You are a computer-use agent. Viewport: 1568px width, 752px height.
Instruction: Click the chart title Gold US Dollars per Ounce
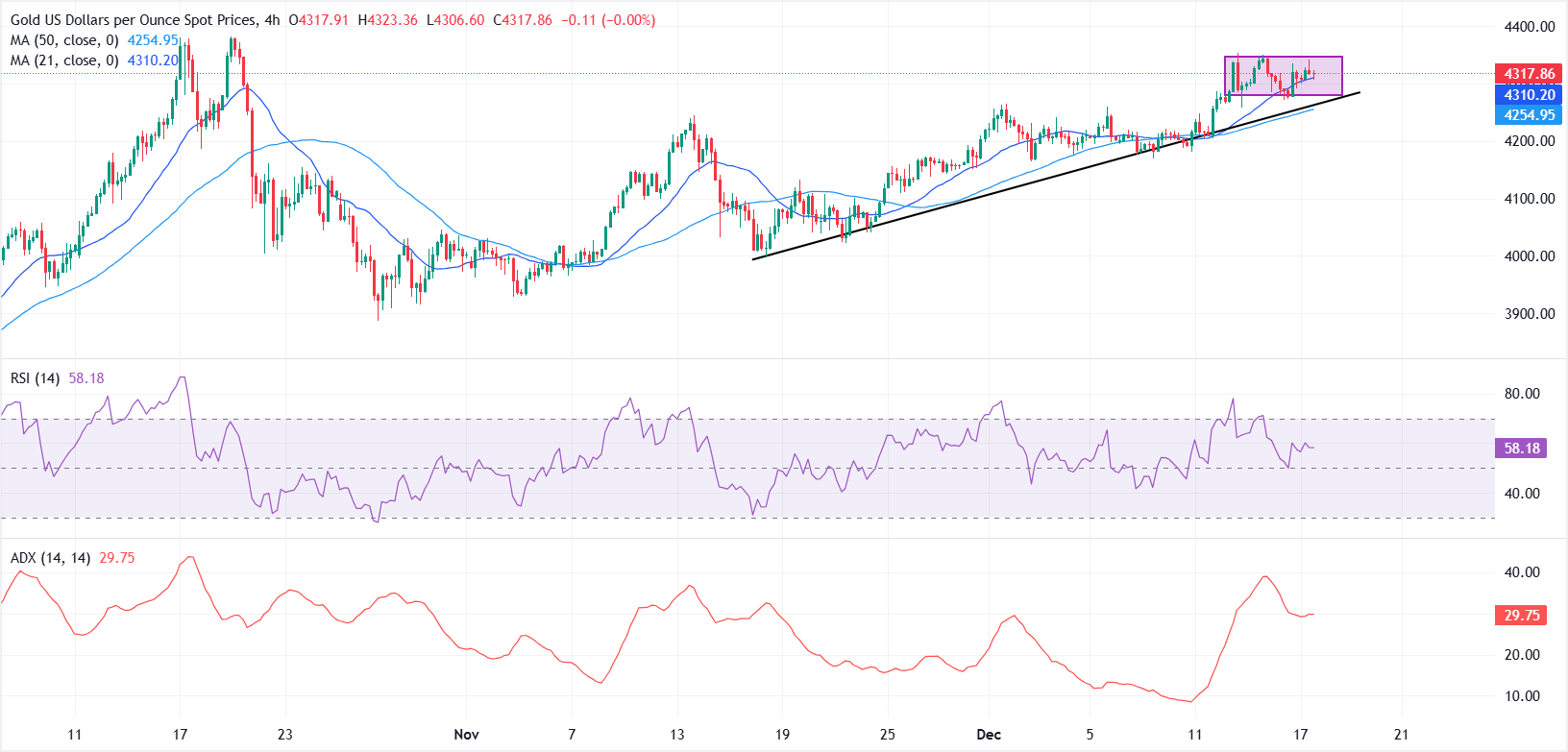134,20
